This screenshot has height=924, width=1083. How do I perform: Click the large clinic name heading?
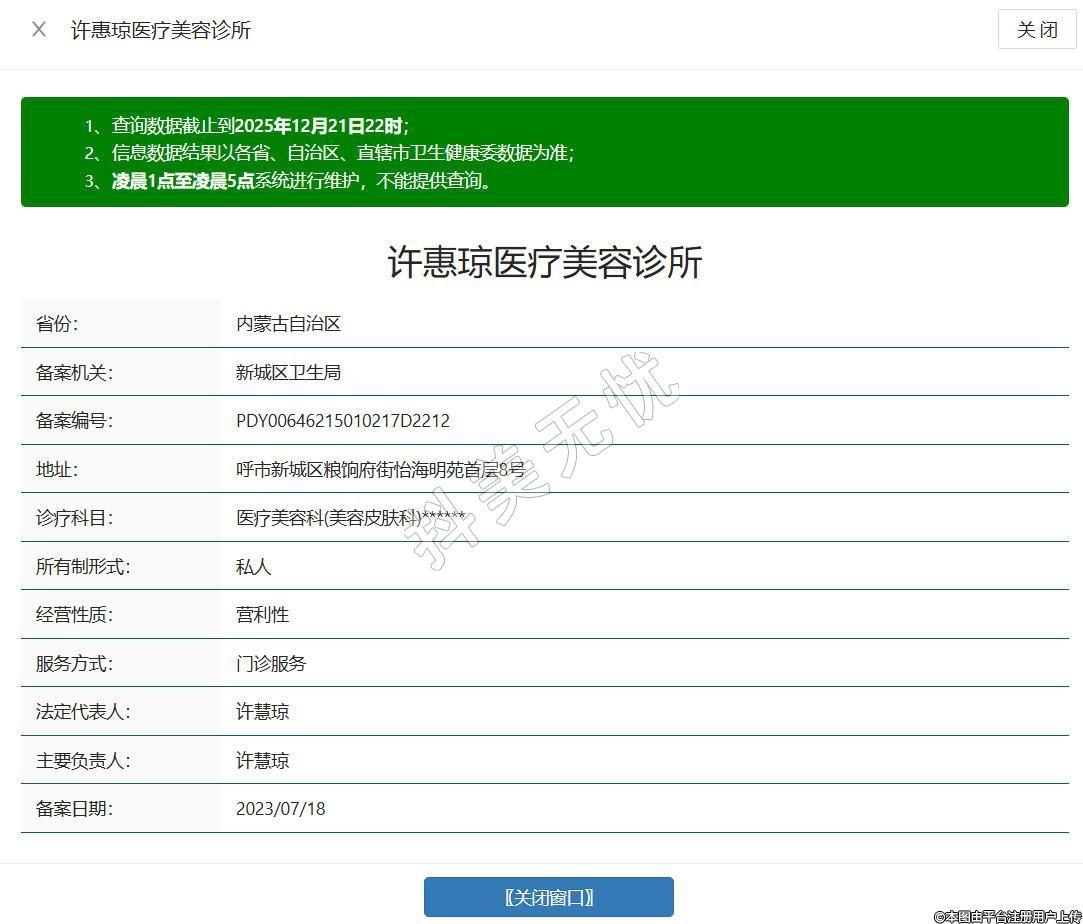pos(544,262)
